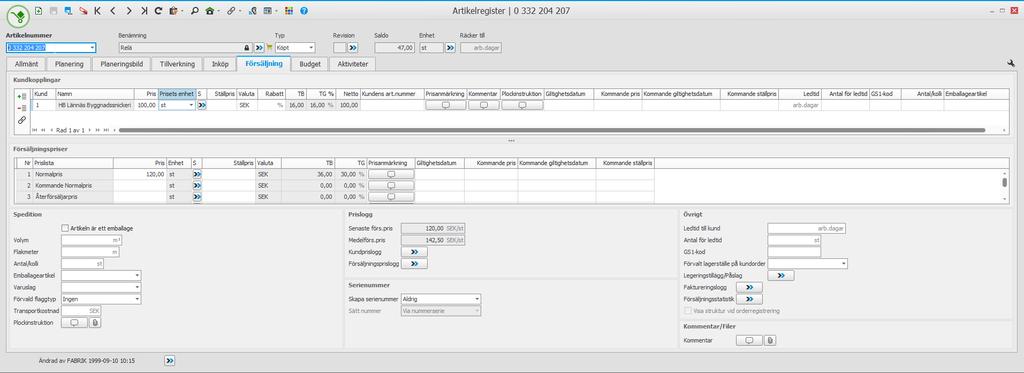Remove row in Kundkopplingar table
This screenshot has width=1024, height=373.
(x=22, y=108)
